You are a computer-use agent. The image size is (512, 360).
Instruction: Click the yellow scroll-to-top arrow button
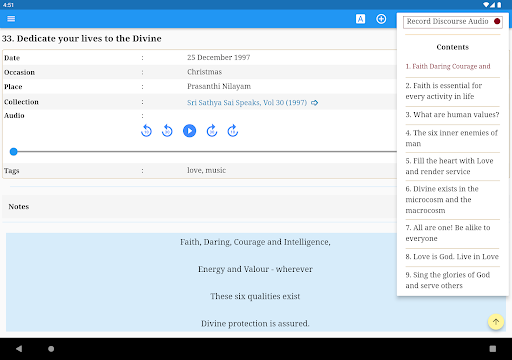coord(496,322)
